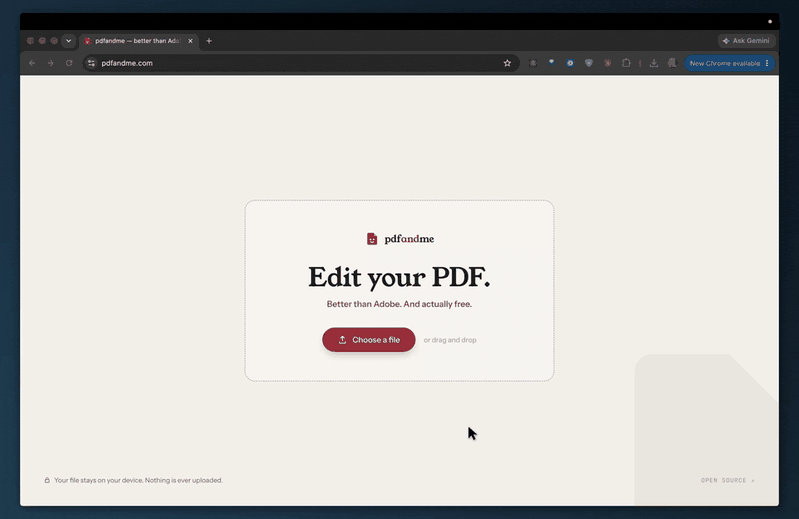Click the blue square gear extension icon
The width and height of the screenshot is (799, 519).
[x=570, y=63]
